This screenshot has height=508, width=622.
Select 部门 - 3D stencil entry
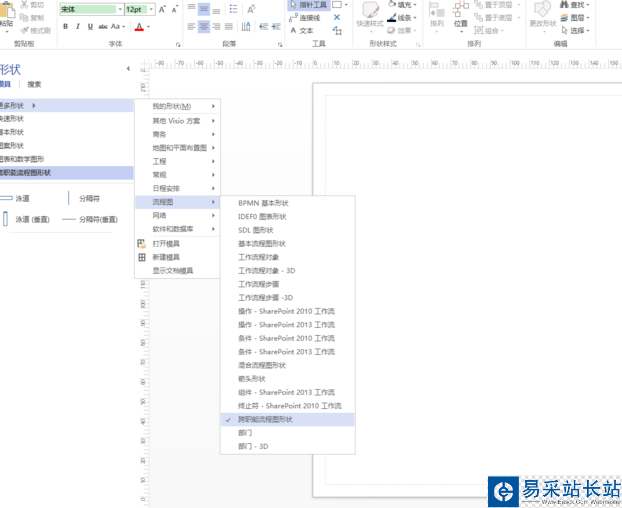[x=287, y=447]
